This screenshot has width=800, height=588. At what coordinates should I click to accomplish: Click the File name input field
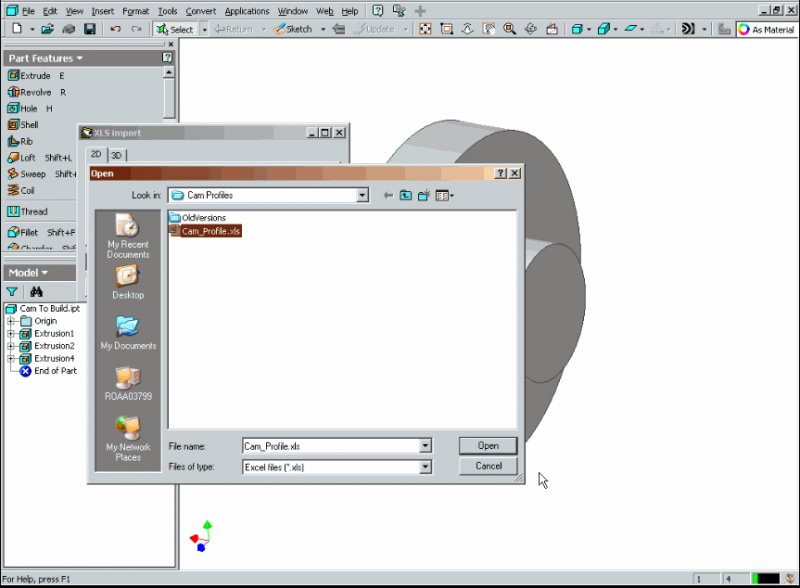331,446
